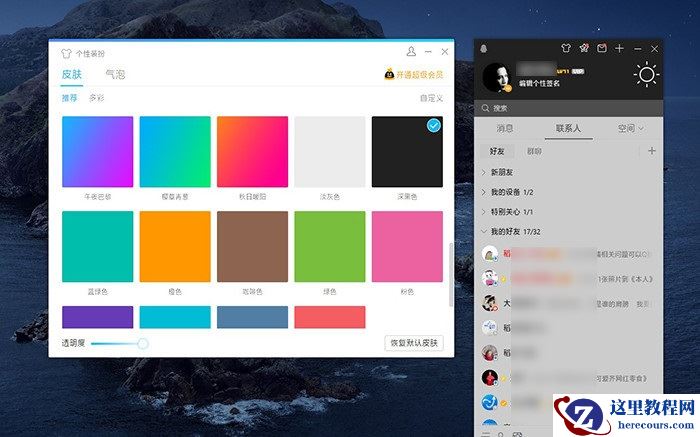The width and height of the screenshot is (700, 437).
Task: Select the 好友 sub-tab
Action: (x=497, y=151)
